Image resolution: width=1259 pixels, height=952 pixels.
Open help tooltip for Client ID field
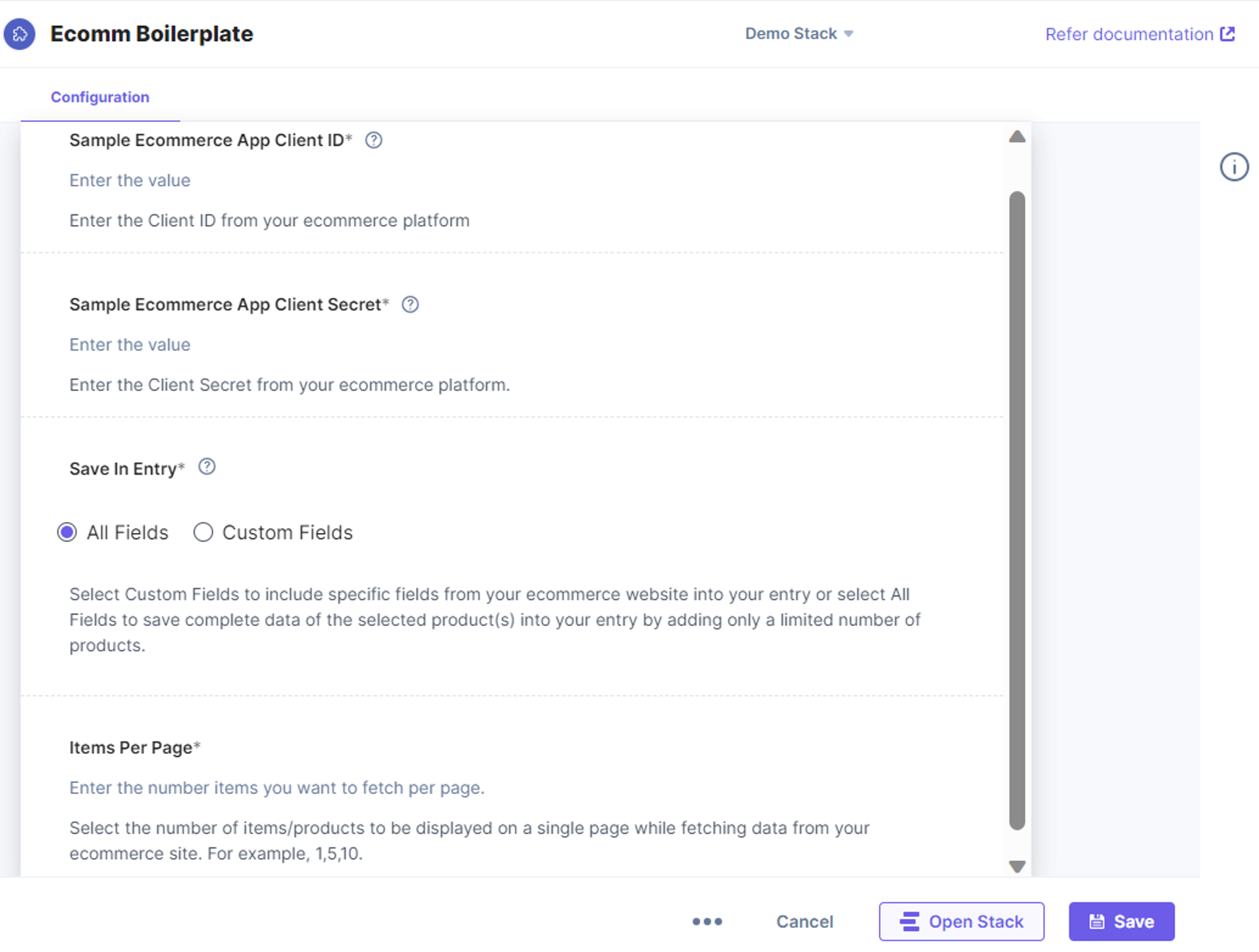[x=373, y=140]
